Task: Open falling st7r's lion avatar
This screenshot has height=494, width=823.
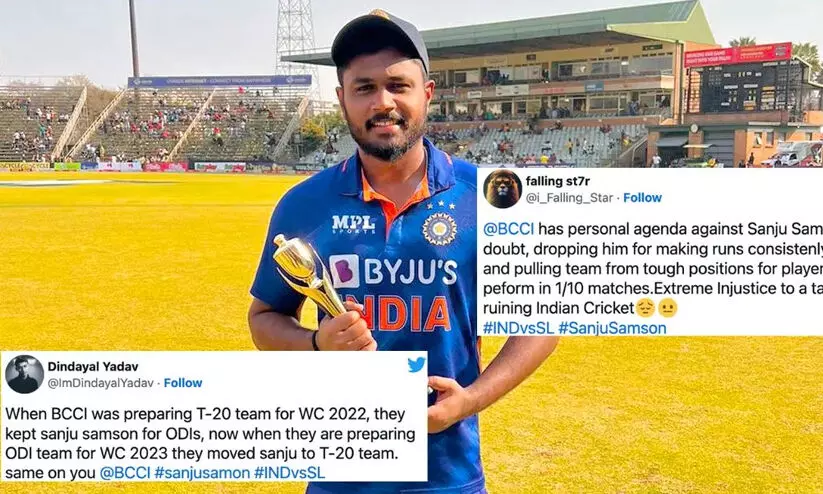Action: [502, 189]
